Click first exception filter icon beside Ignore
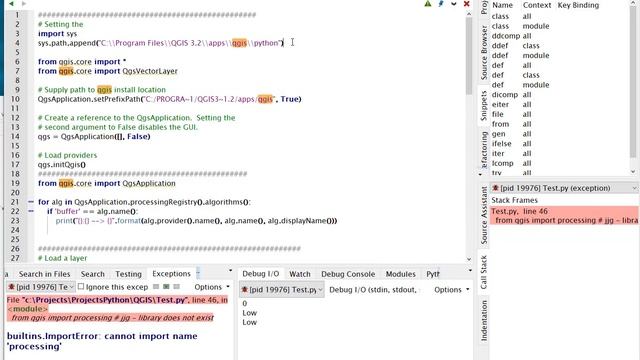Screen dimensions: 640x360 click(x=156, y=287)
